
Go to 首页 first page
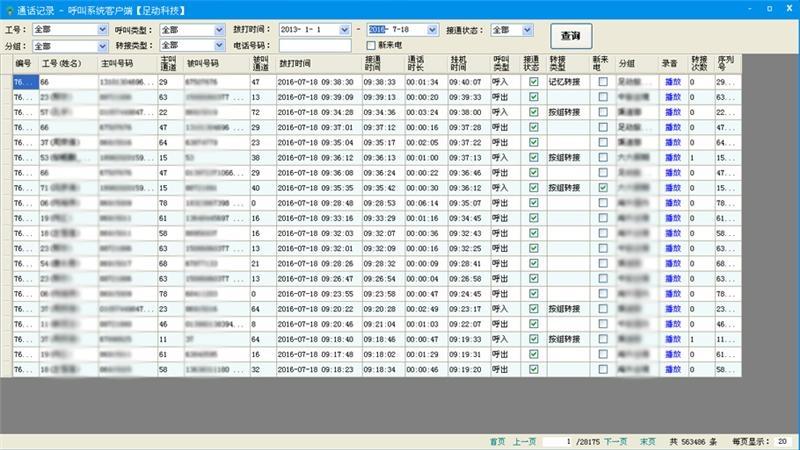pos(497,441)
